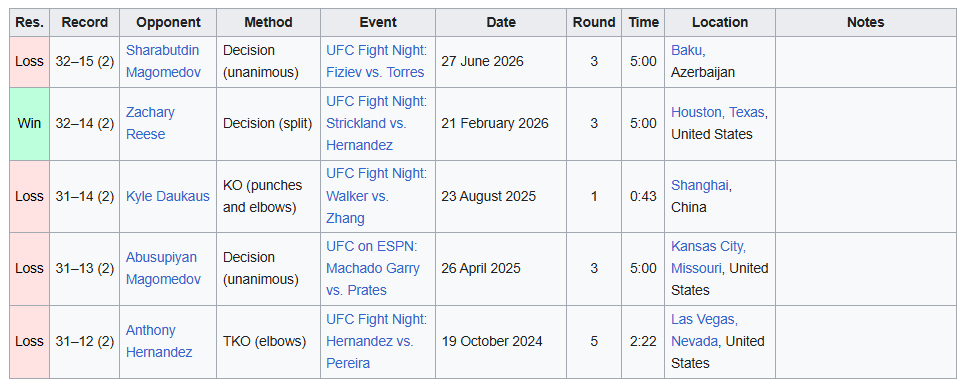
Task: Open UFC Fight Night: Hernandez vs. Pereira event
Action: pyautogui.click(x=376, y=341)
